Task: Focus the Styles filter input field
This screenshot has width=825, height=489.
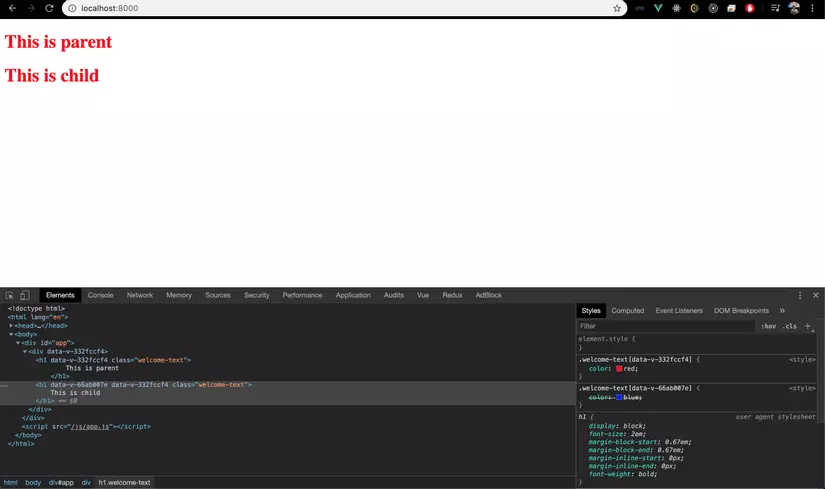Action: coord(666,326)
